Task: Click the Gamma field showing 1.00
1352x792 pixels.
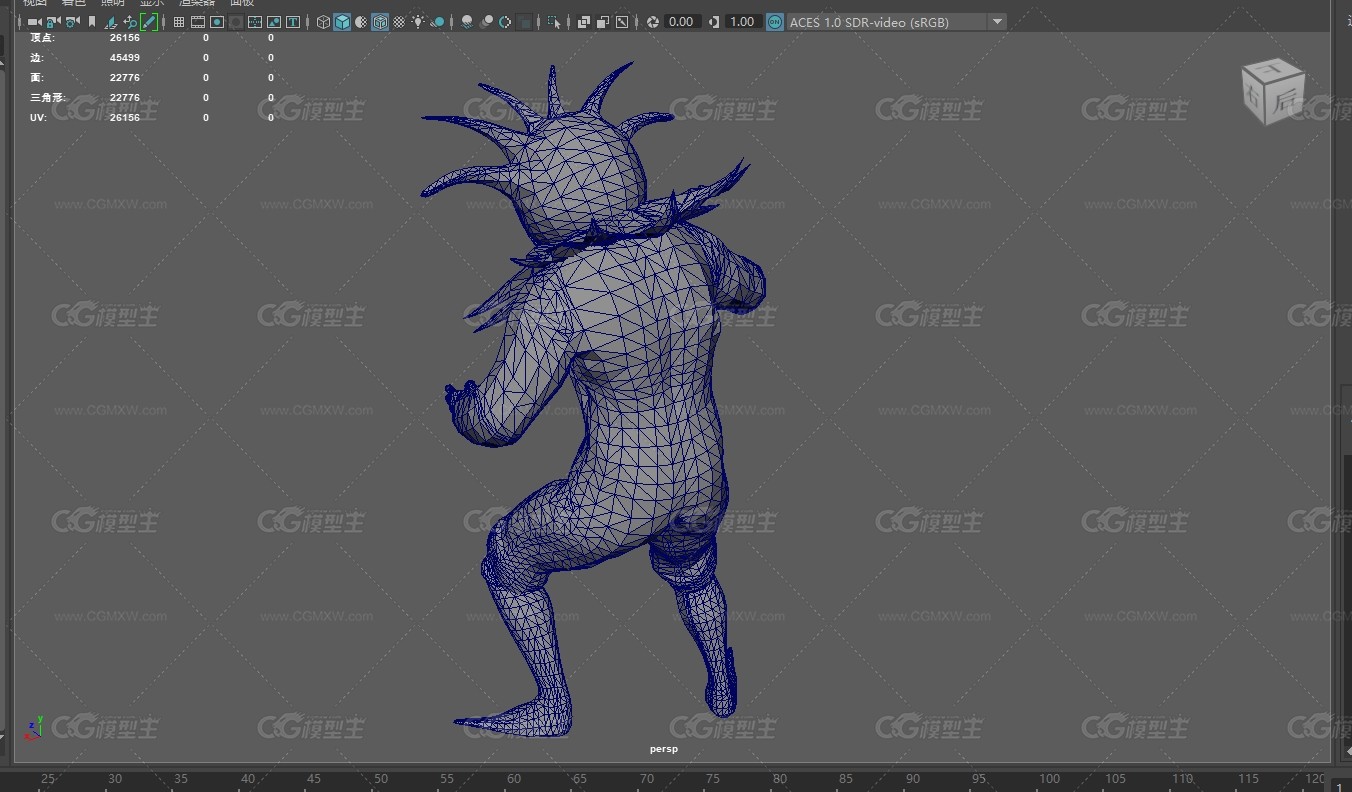Action: point(742,22)
